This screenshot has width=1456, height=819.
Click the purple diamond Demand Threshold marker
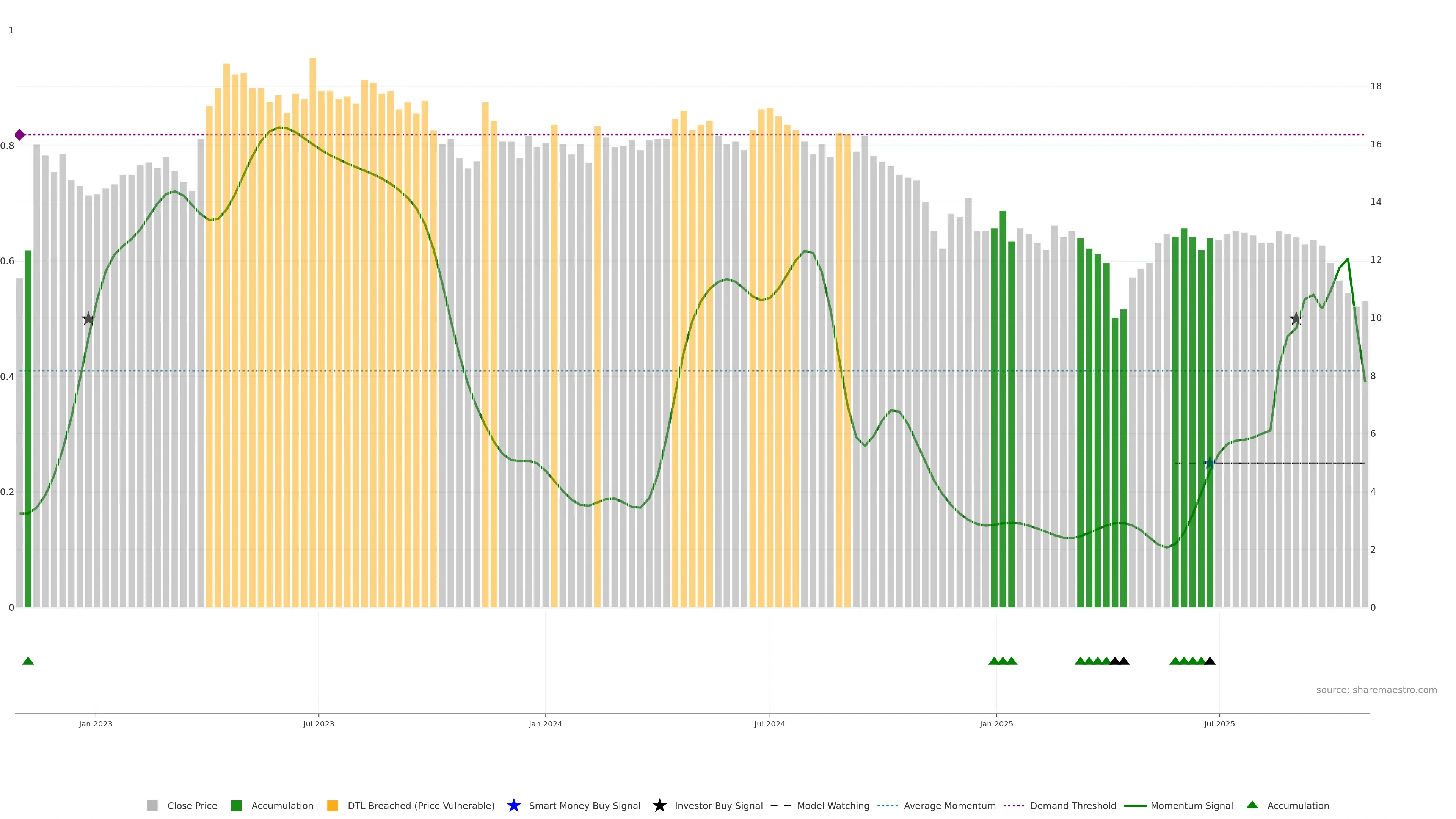20,135
